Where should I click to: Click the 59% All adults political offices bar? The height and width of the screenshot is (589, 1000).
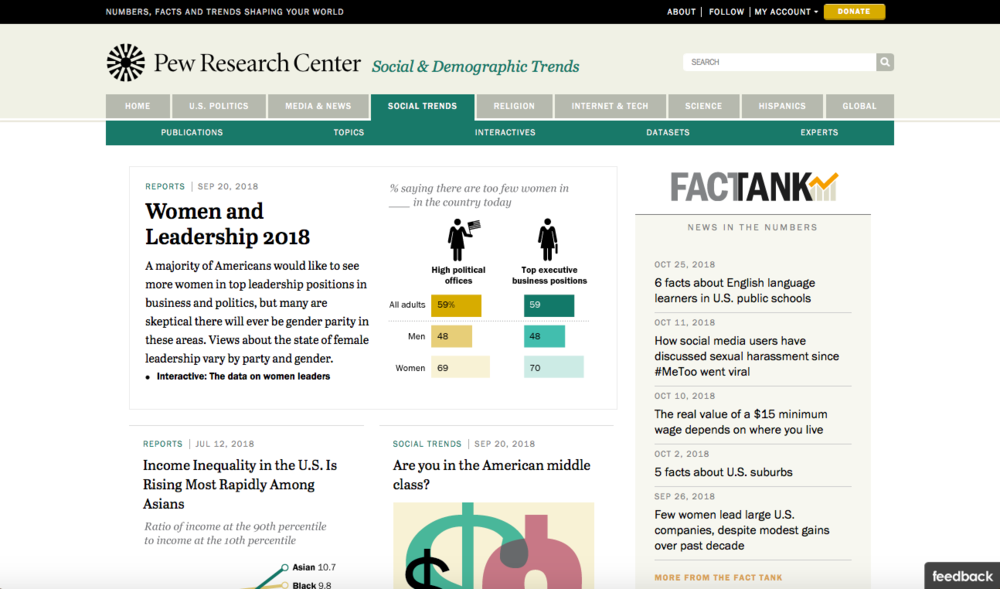coord(456,305)
